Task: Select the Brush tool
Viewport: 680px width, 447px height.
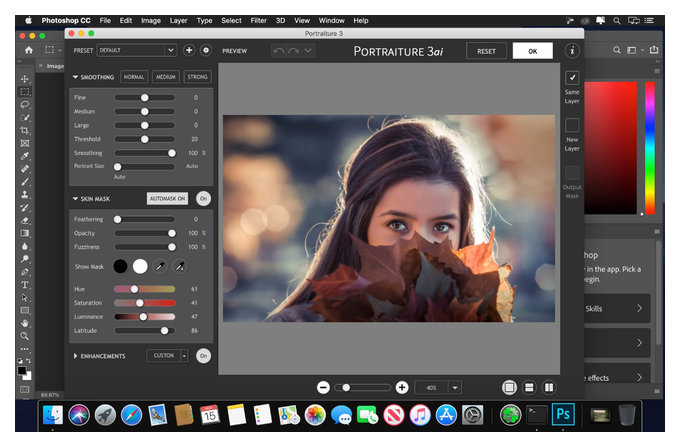Action: (x=25, y=182)
